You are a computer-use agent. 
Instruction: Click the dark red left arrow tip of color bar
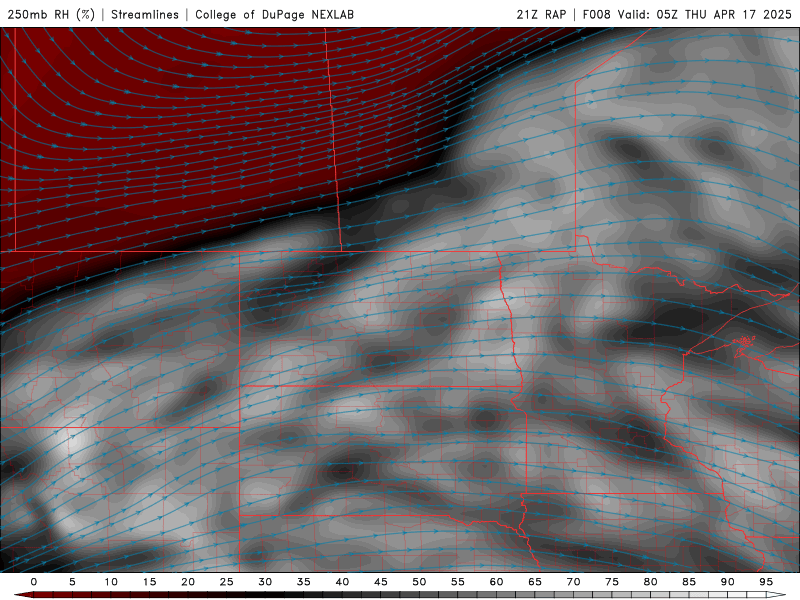point(22,595)
